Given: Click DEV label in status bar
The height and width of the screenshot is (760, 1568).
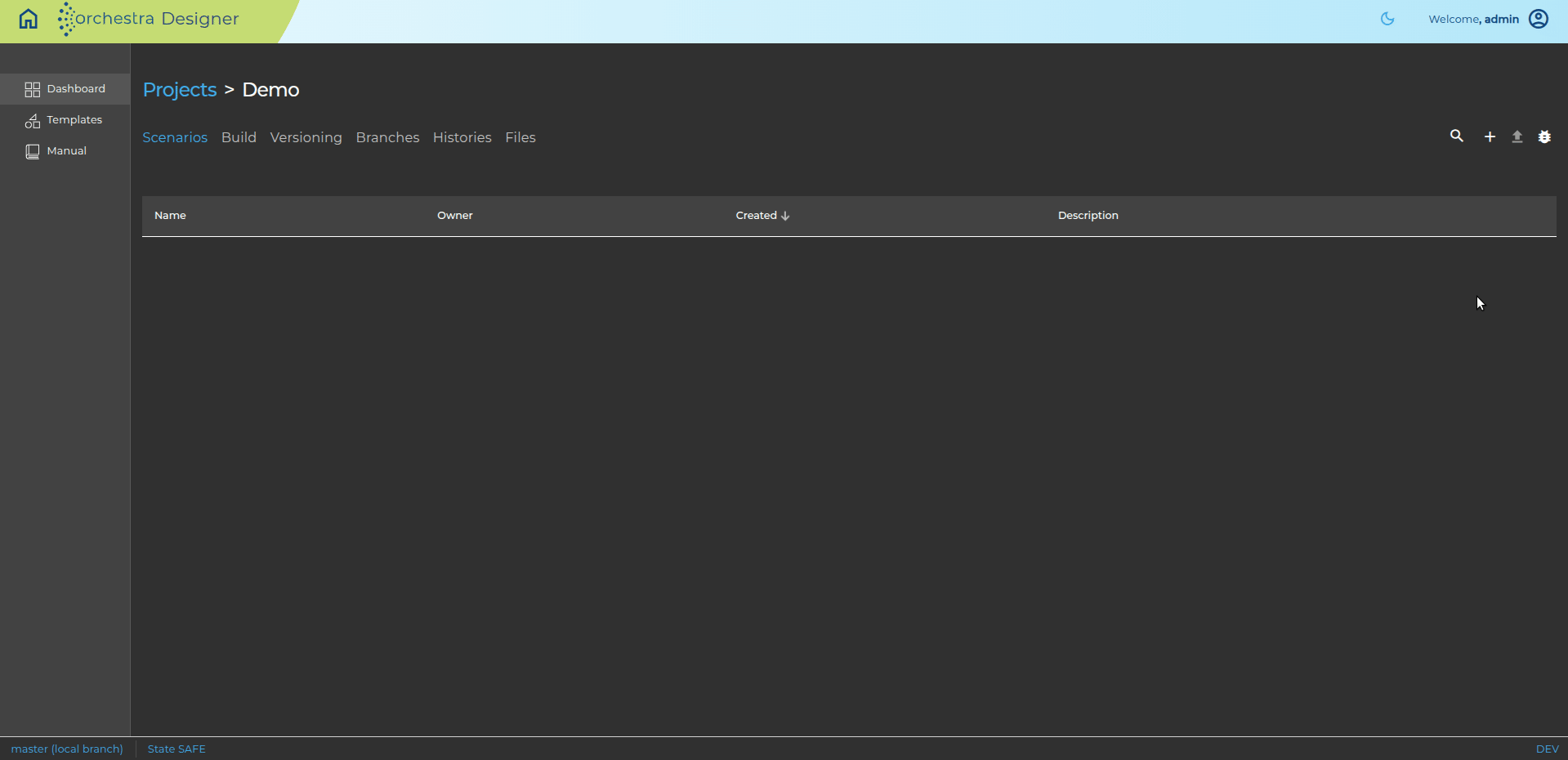Looking at the screenshot, I should 1547,749.
